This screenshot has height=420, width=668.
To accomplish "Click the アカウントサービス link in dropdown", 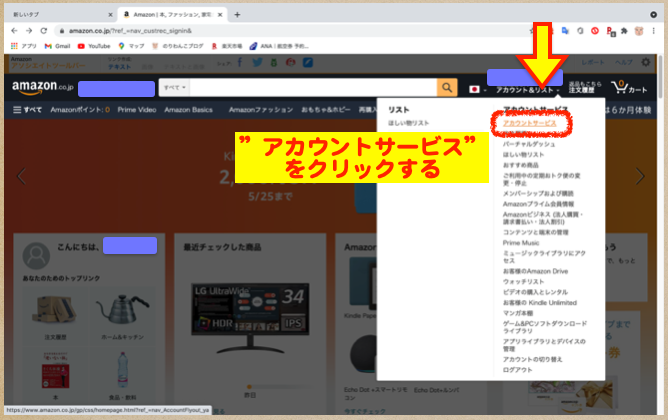I will pyautogui.click(x=530, y=123).
